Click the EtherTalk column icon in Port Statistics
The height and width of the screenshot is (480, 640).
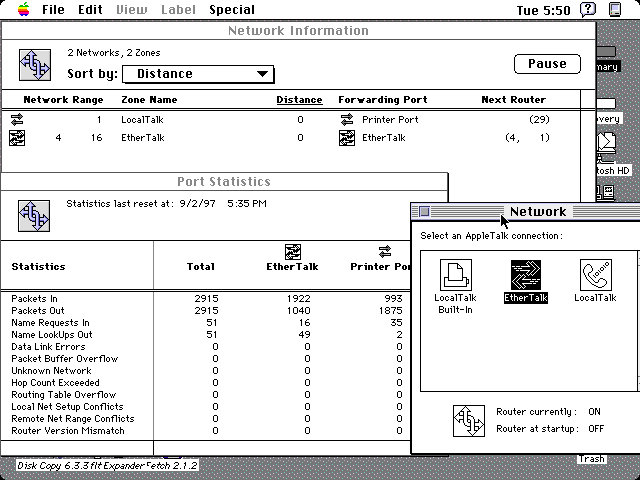(x=293, y=252)
